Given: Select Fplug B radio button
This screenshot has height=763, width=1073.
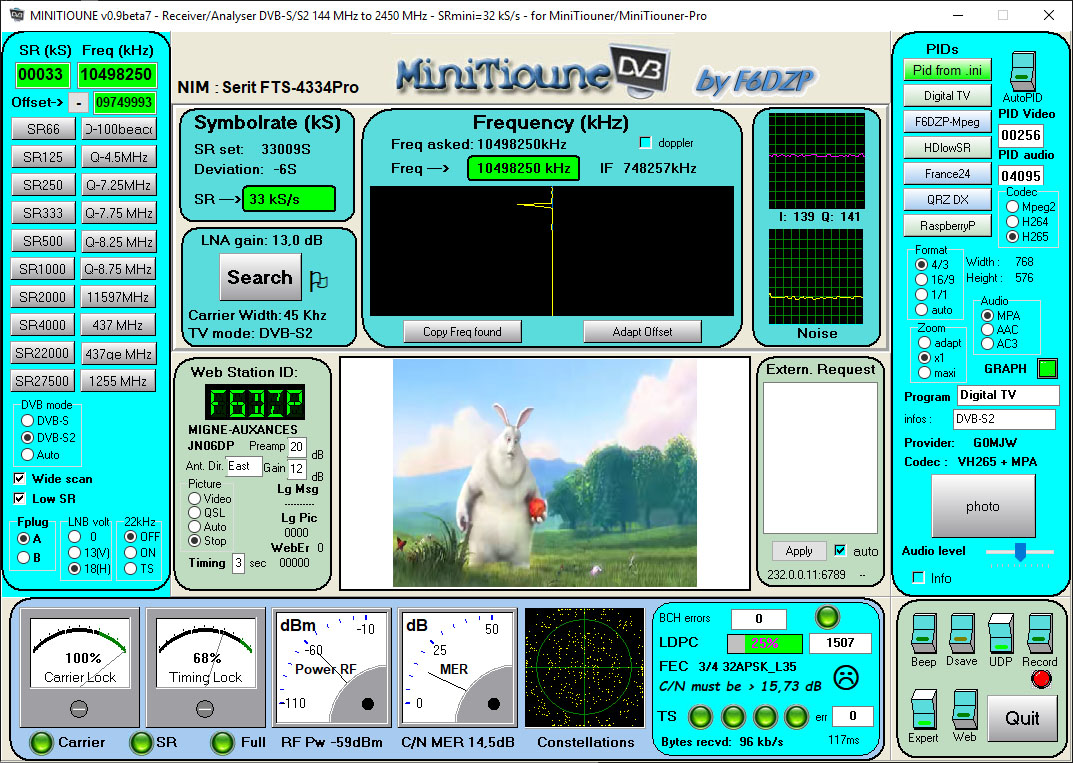Looking at the screenshot, I should 24,557.
